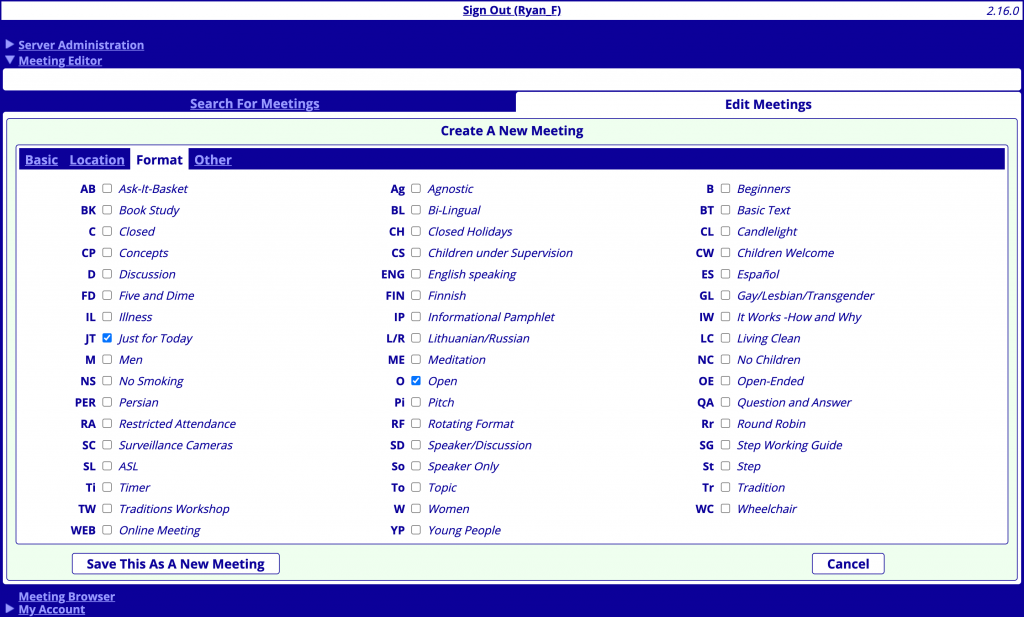Enable Closed Holidays checkbox
The height and width of the screenshot is (617, 1024).
pos(416,231)
